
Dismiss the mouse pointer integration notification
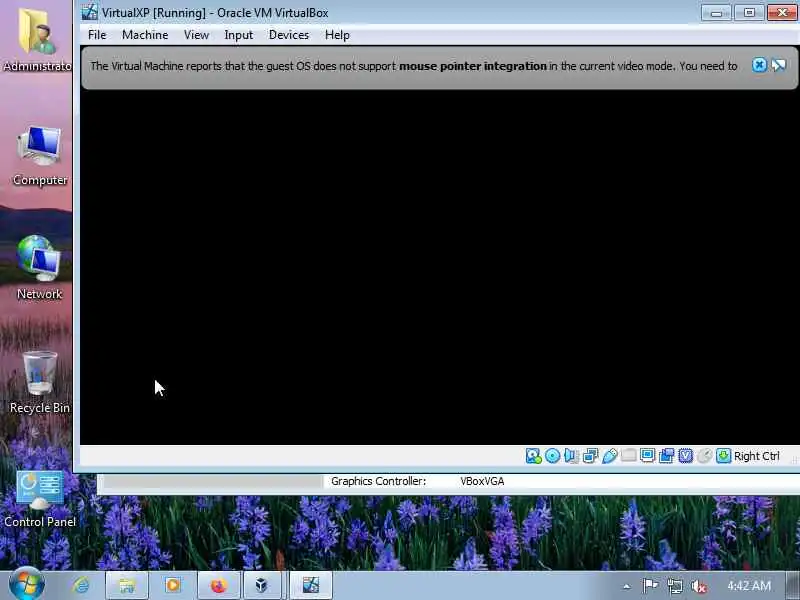[759, 65]
